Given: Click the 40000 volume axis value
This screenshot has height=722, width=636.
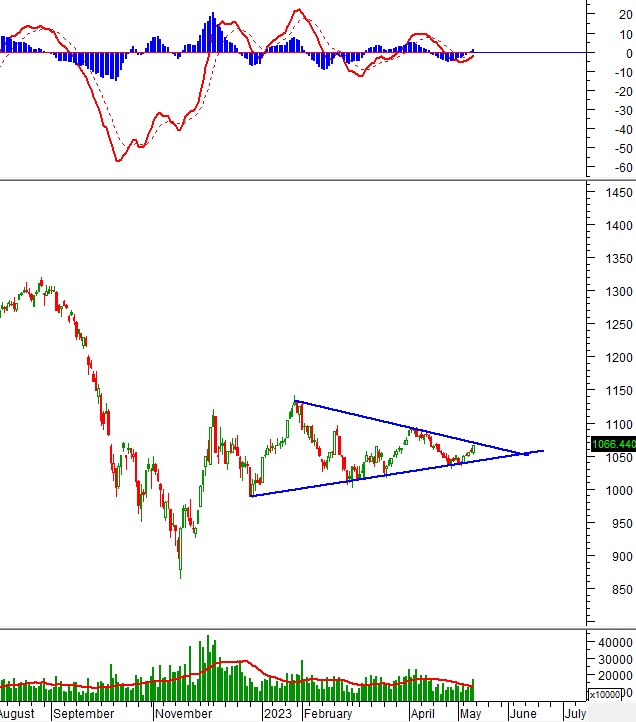Looking at the screenshot, I should [x=615, y=642].
